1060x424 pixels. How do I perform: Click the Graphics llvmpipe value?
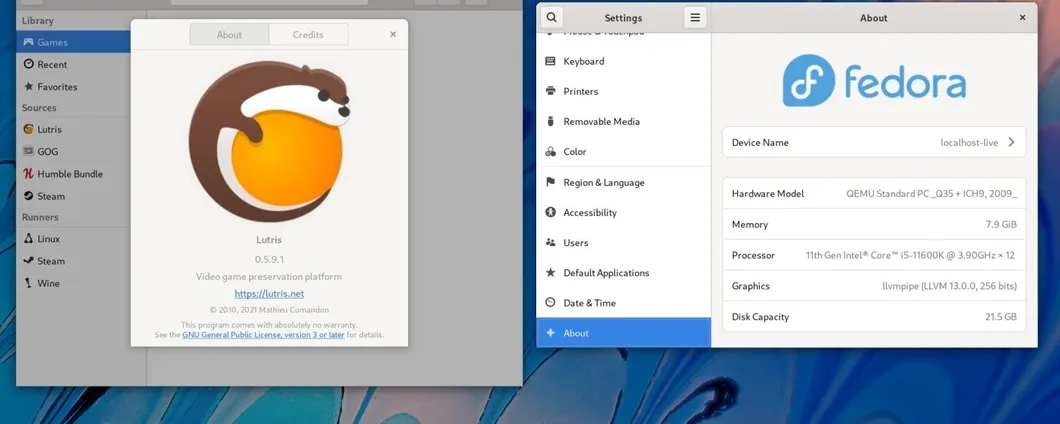pyautogui.click(x=950, y=286)
